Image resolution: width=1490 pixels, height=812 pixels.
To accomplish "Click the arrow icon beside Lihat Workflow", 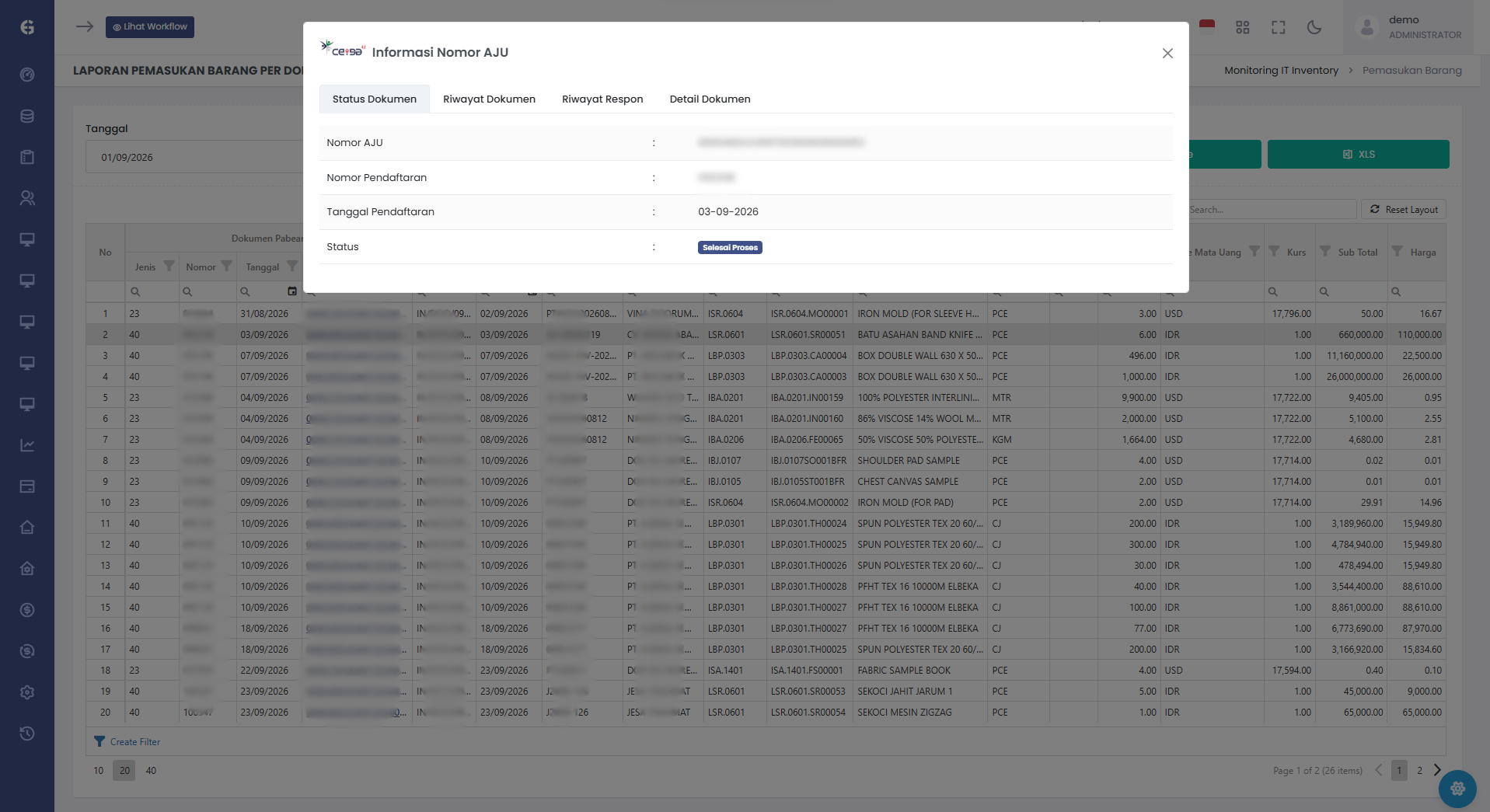I will (85, 26).
